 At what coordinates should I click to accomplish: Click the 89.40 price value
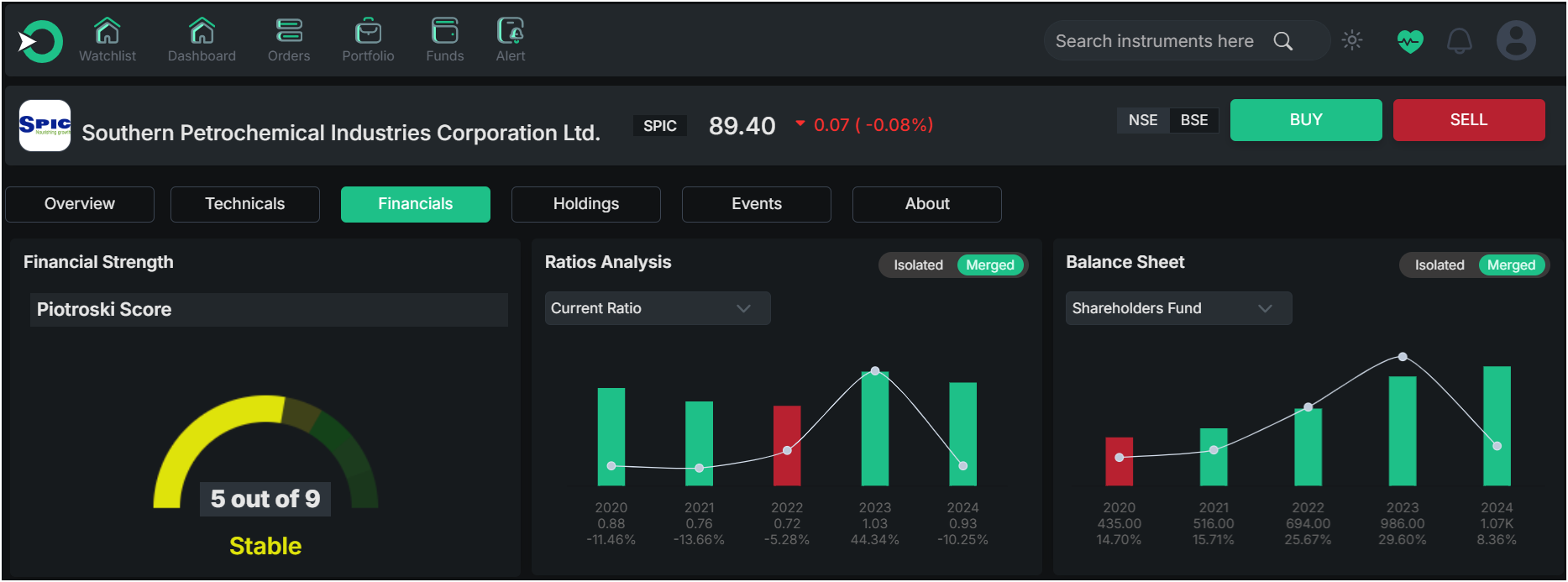[x=742, y=126]
